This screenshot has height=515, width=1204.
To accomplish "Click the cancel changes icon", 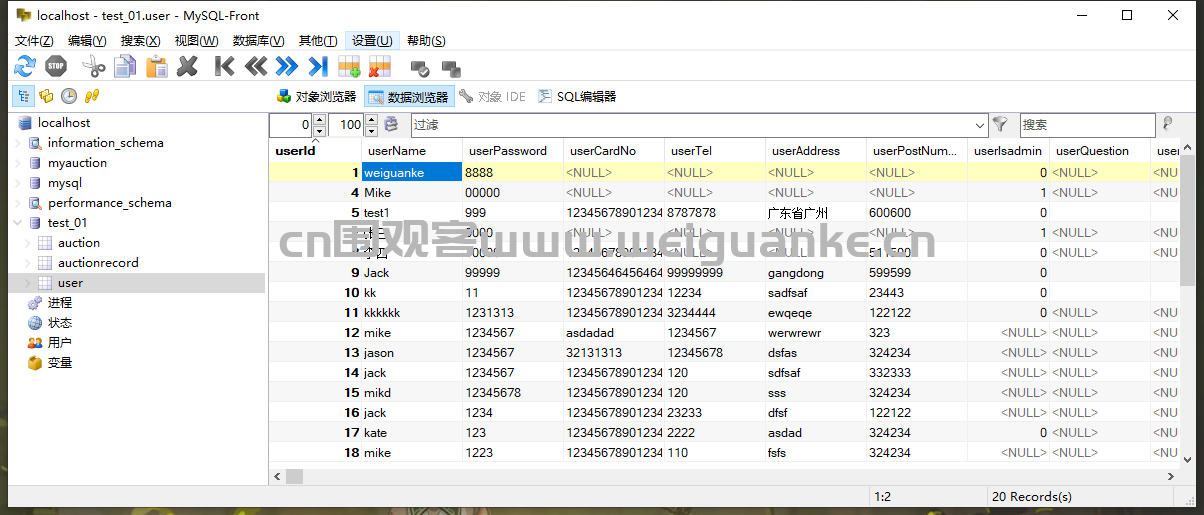I will coord(451,68).
